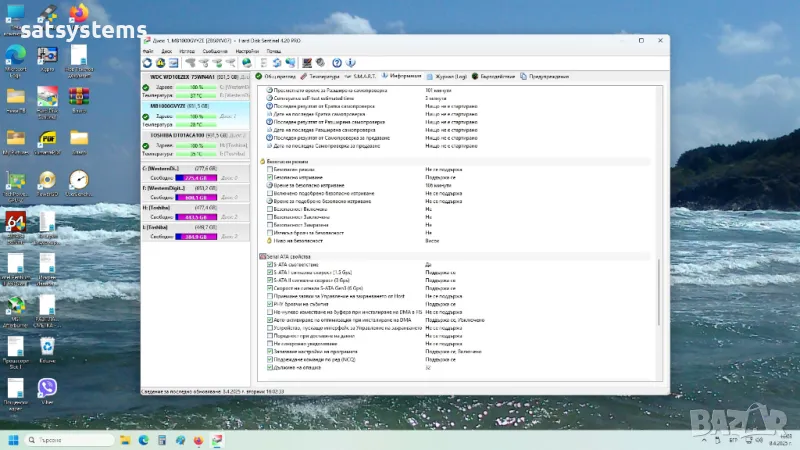The width and height of the screenshot is (800, 450).
Task: Click the globe icon in the toolbar
Action: coord(246,62)
